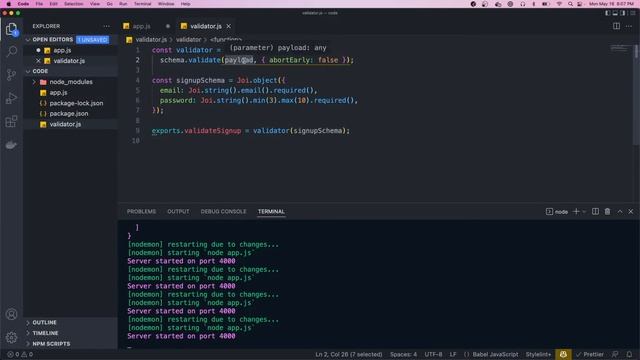
Task: Change line ending via LF
Action: (x=453, y=355)
